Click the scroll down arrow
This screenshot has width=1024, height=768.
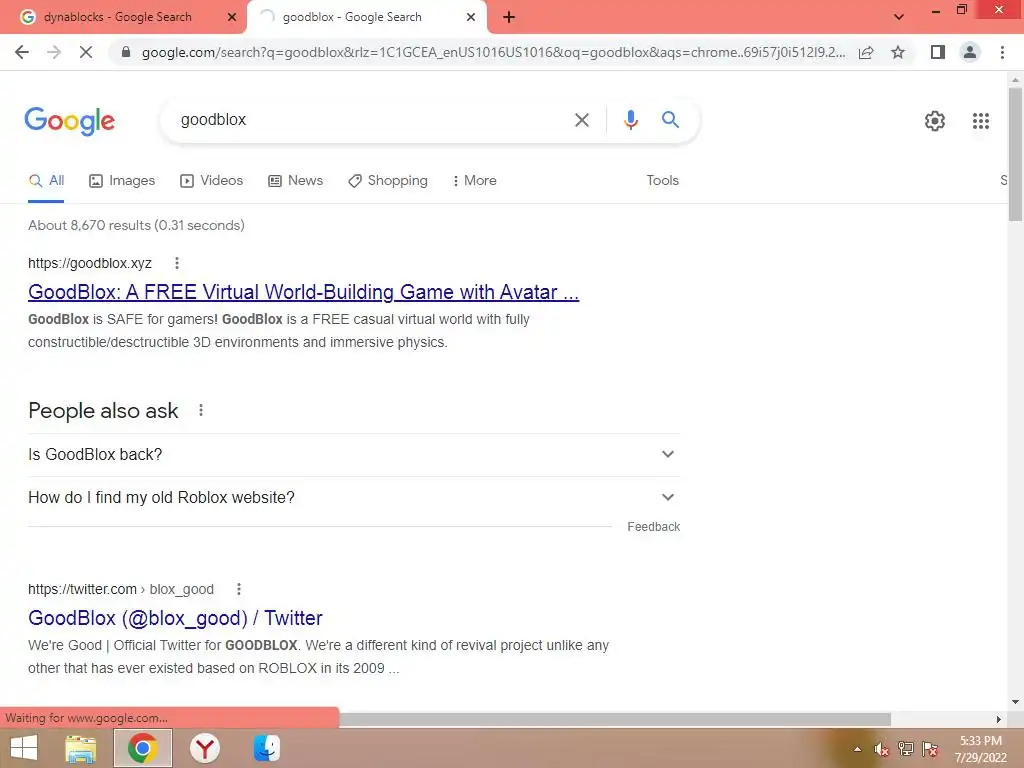tap(1015, 702)
